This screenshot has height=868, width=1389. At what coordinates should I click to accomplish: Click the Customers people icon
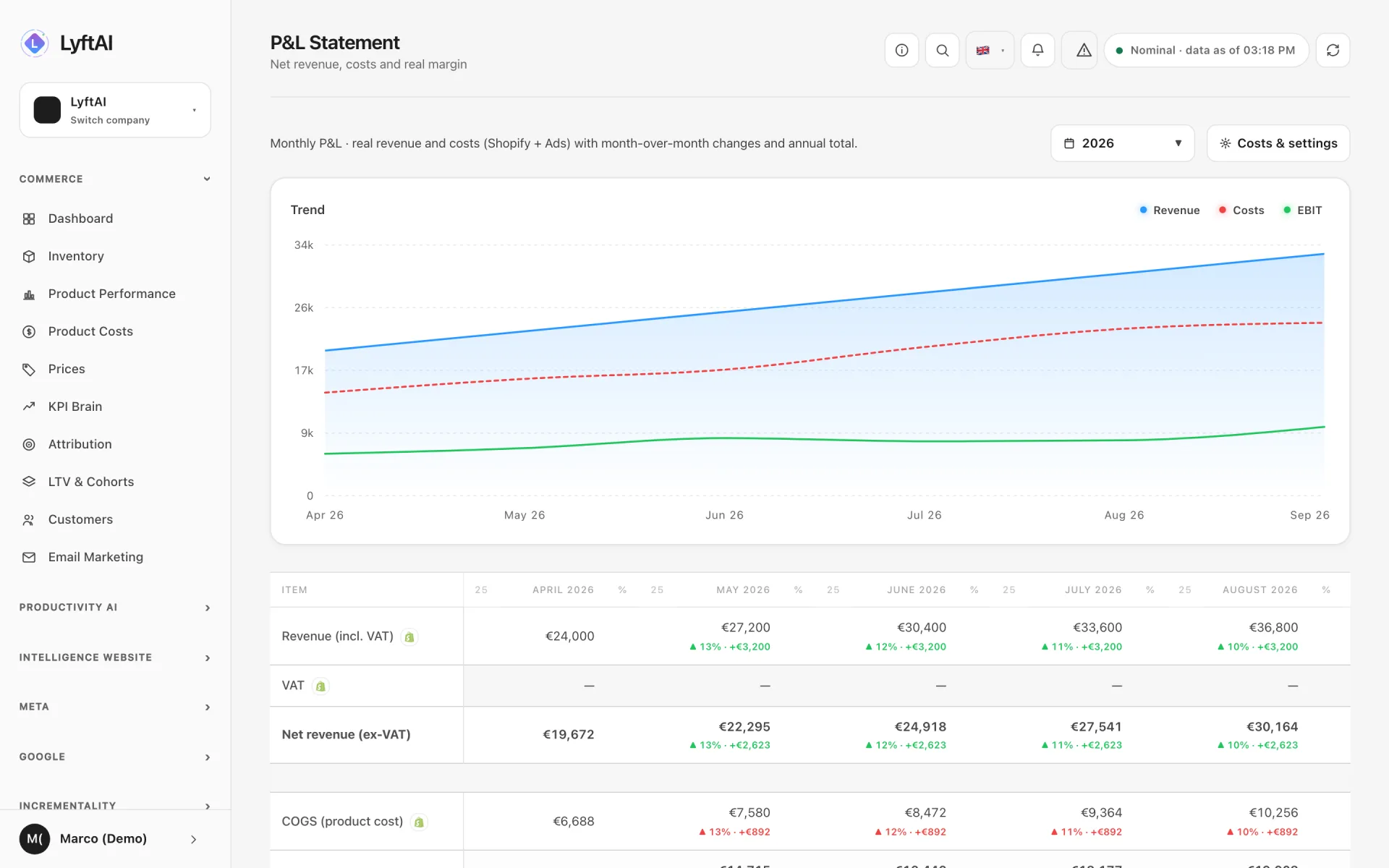(29, 519)
